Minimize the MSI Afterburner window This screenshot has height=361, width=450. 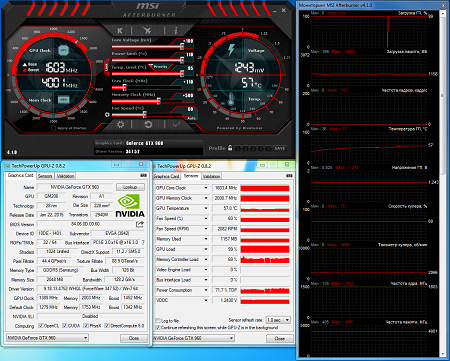click(275, 11)
